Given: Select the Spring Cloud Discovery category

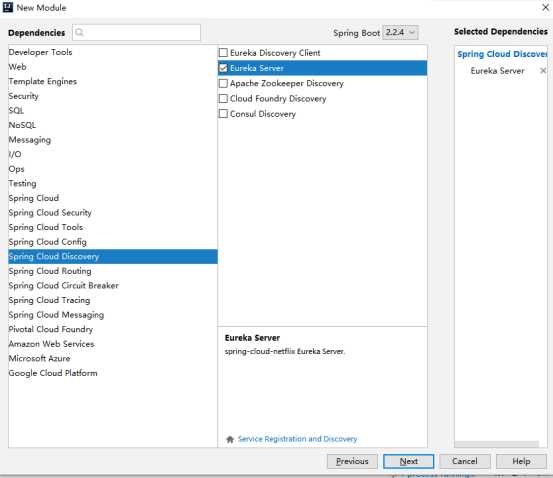Looking at the screenshot, I should (x=113, y=256).
